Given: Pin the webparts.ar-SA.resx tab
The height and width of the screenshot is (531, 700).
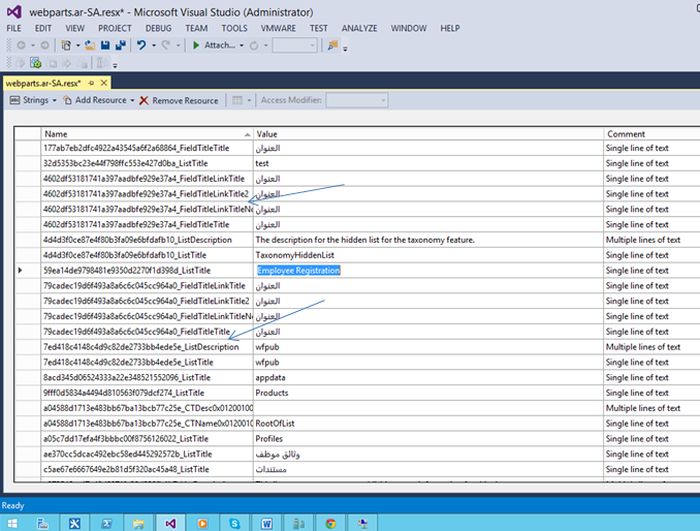Looking at the screenshot, I should 92,83.
